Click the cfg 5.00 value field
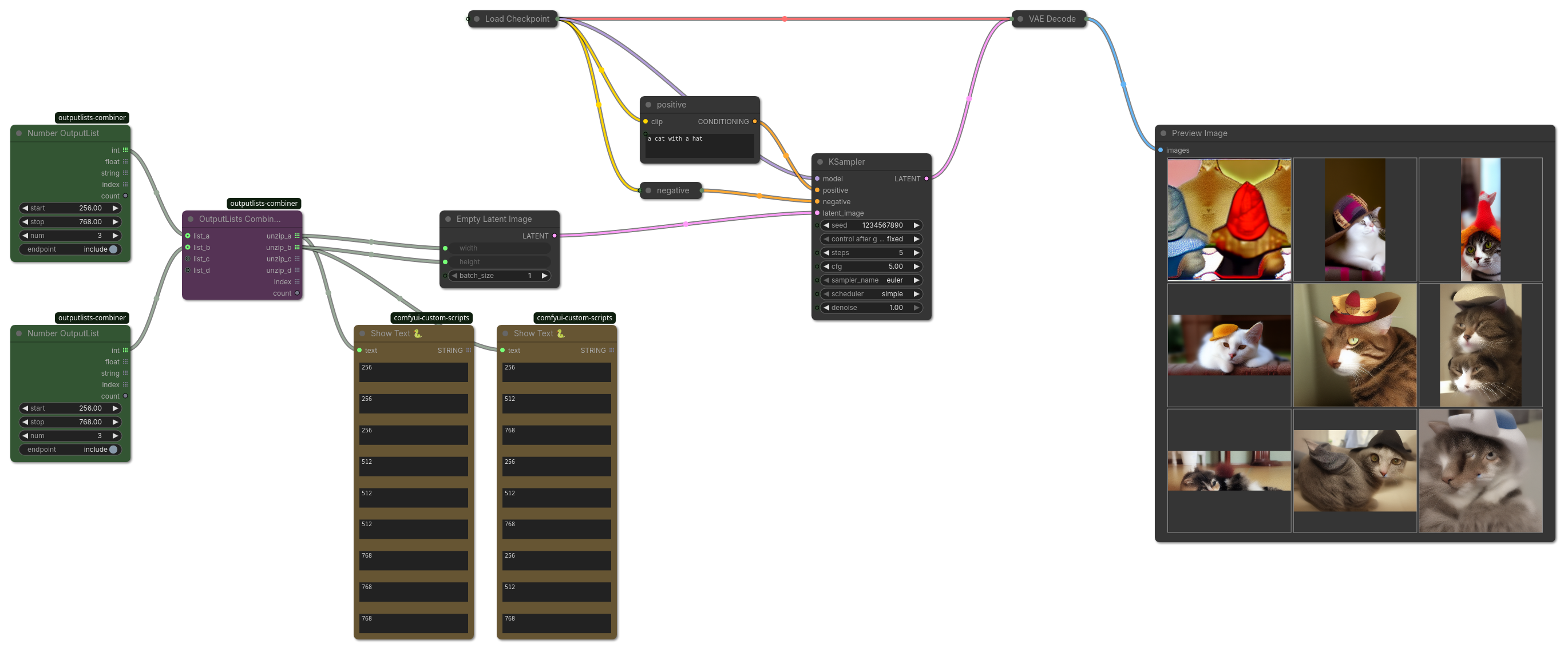Image resolution: width=1568 pixels, height=652 pixels. click(x=871, y=267)
